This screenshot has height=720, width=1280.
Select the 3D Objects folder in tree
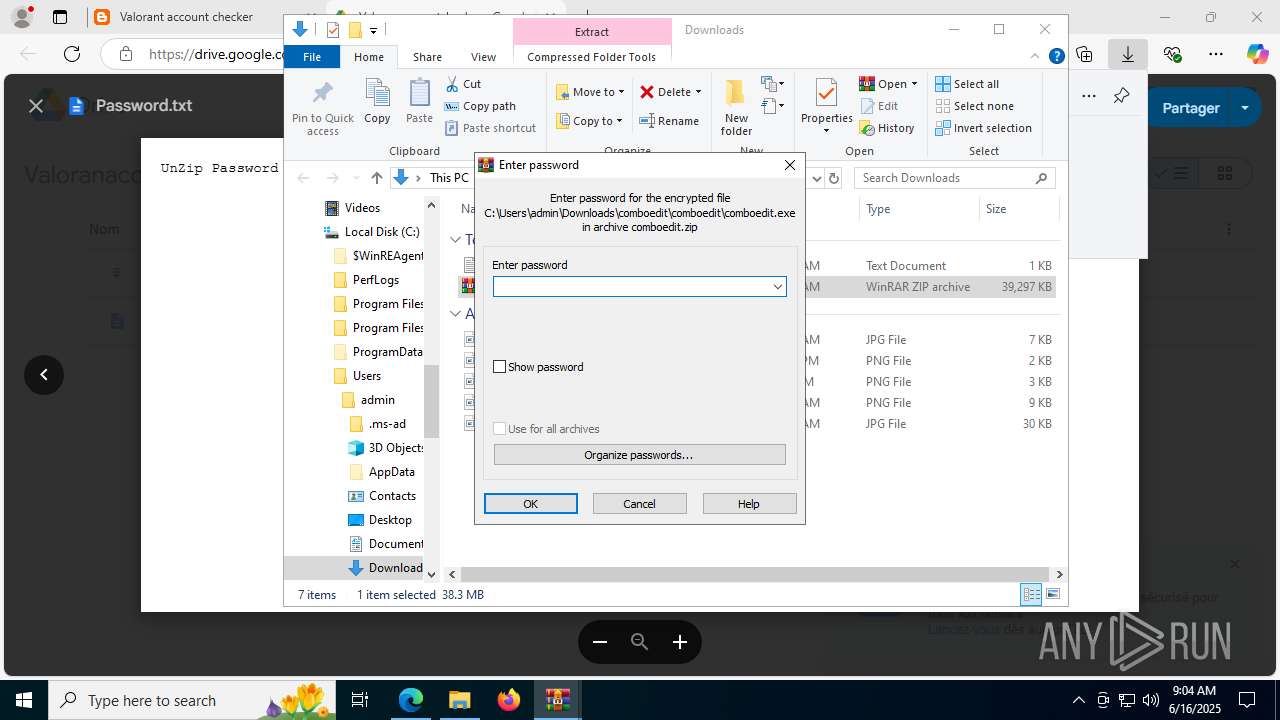pos(386,448)
